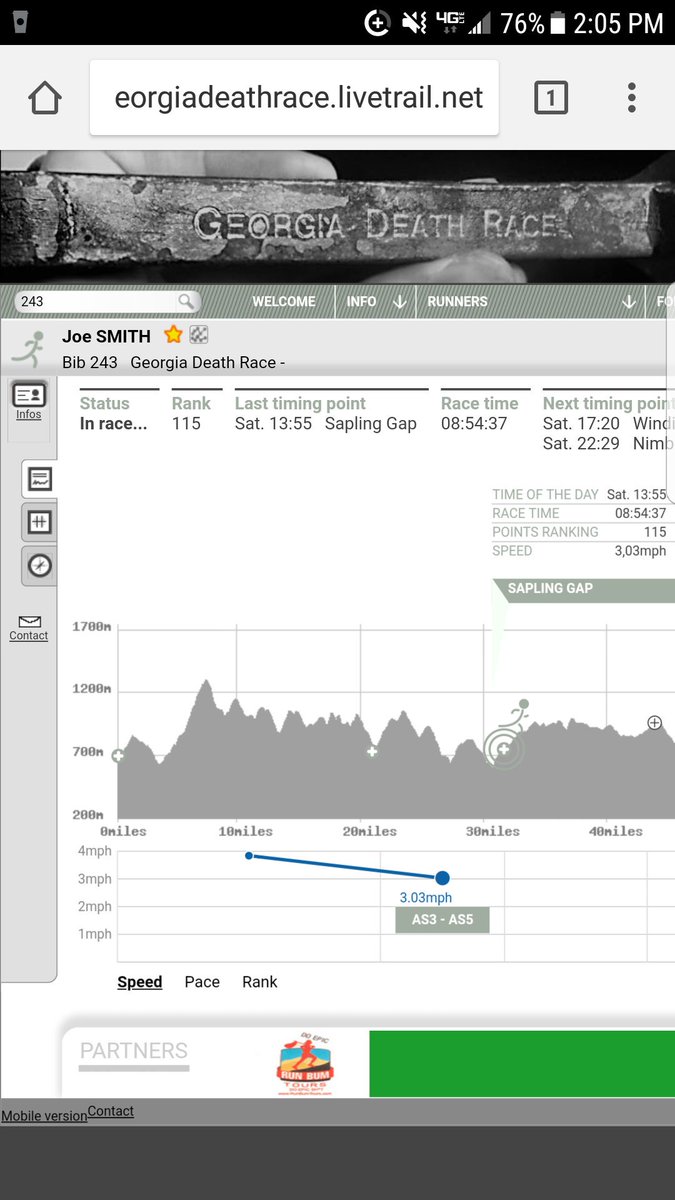Viewport: 675px width, 1200px height.
Task: Click the plus marker near 20 miles
Action: coord(372,751)
